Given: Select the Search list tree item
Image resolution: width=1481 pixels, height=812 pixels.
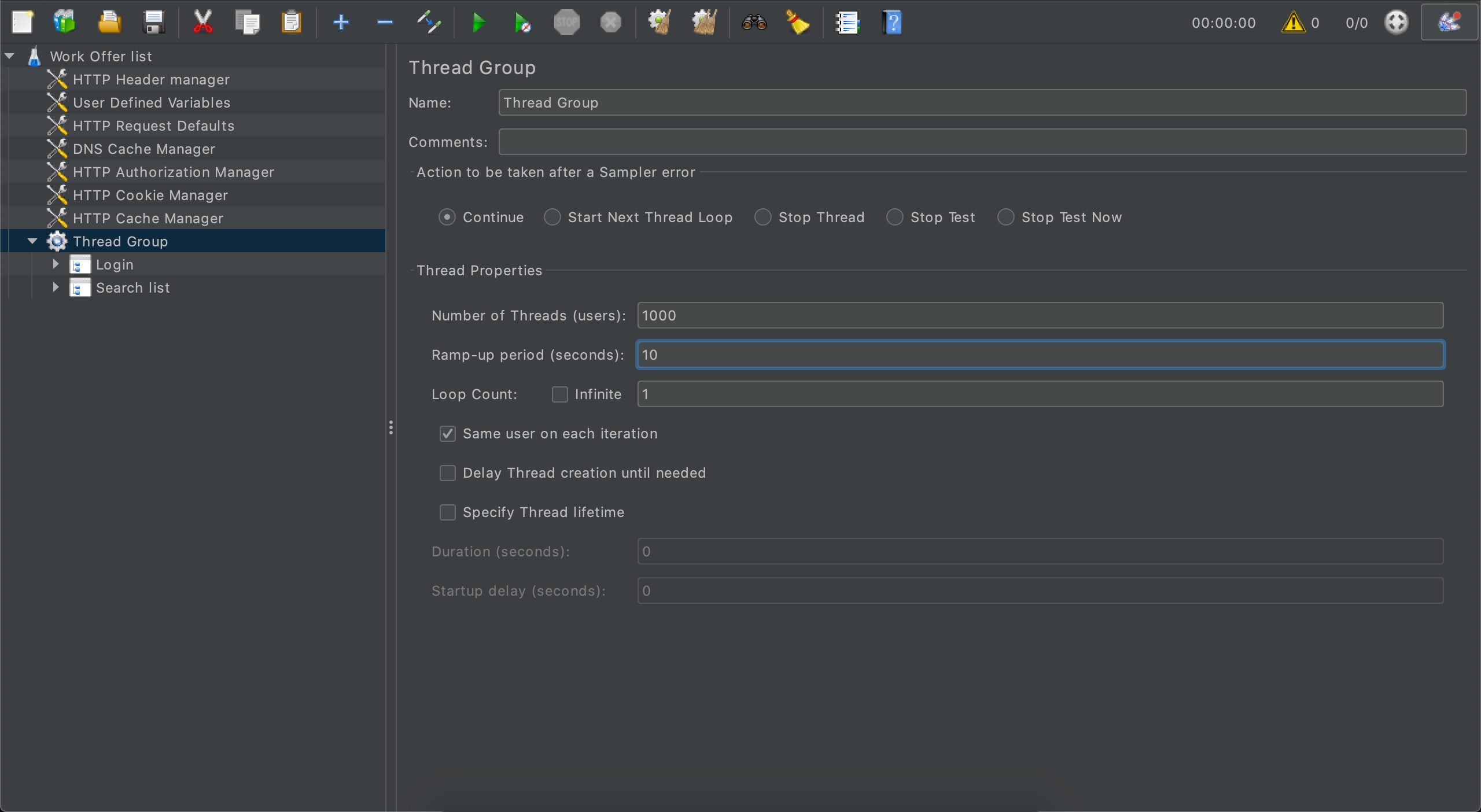Looking at the screenshot, I should (133, 287).
